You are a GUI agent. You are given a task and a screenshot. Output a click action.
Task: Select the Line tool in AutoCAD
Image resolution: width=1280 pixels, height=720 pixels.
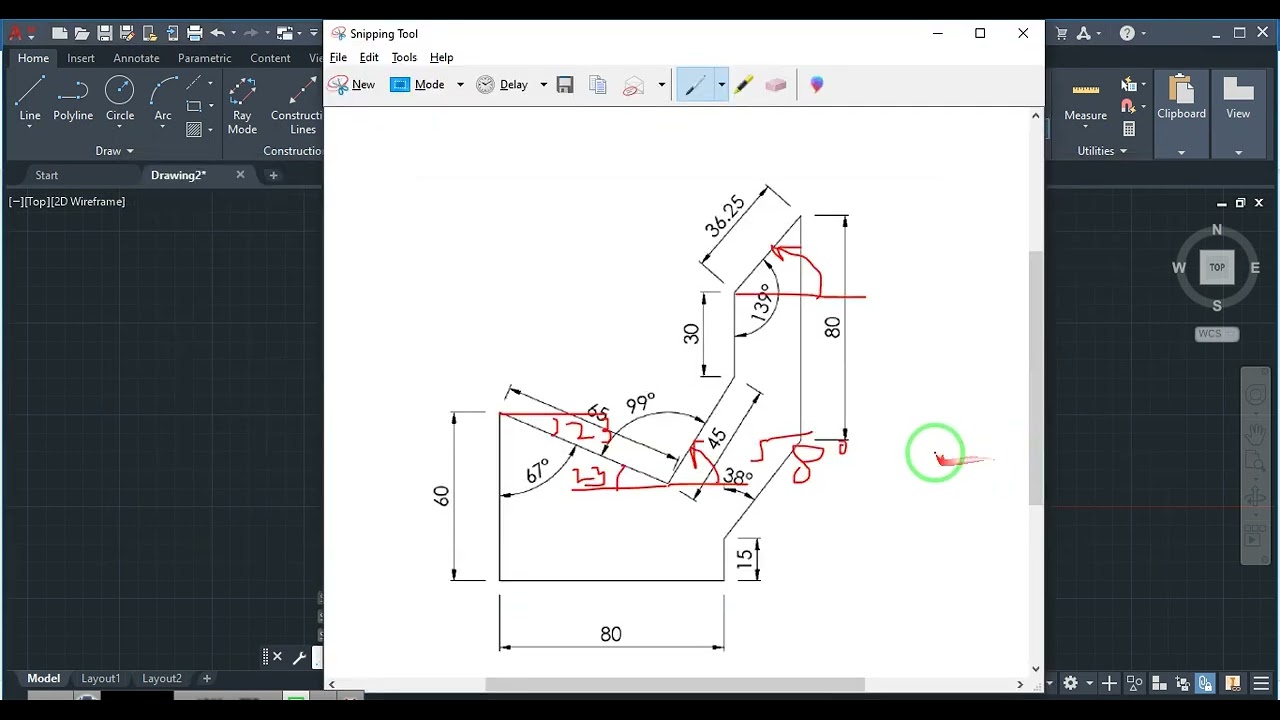coord(30,98)
